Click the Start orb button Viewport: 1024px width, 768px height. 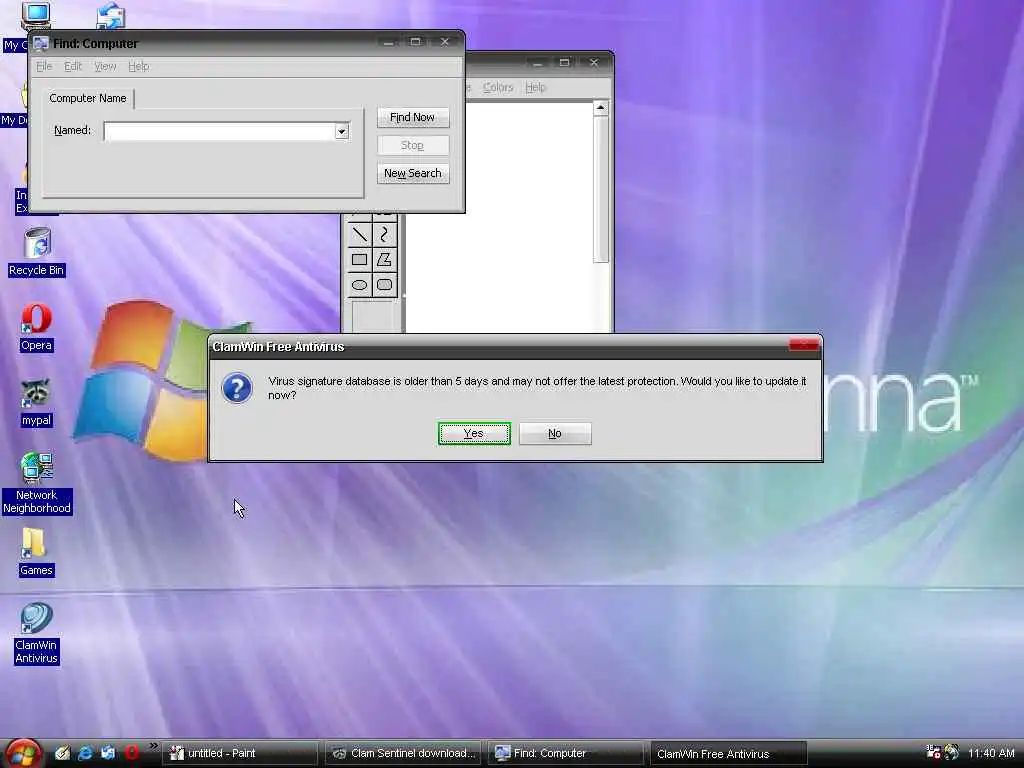22,754
